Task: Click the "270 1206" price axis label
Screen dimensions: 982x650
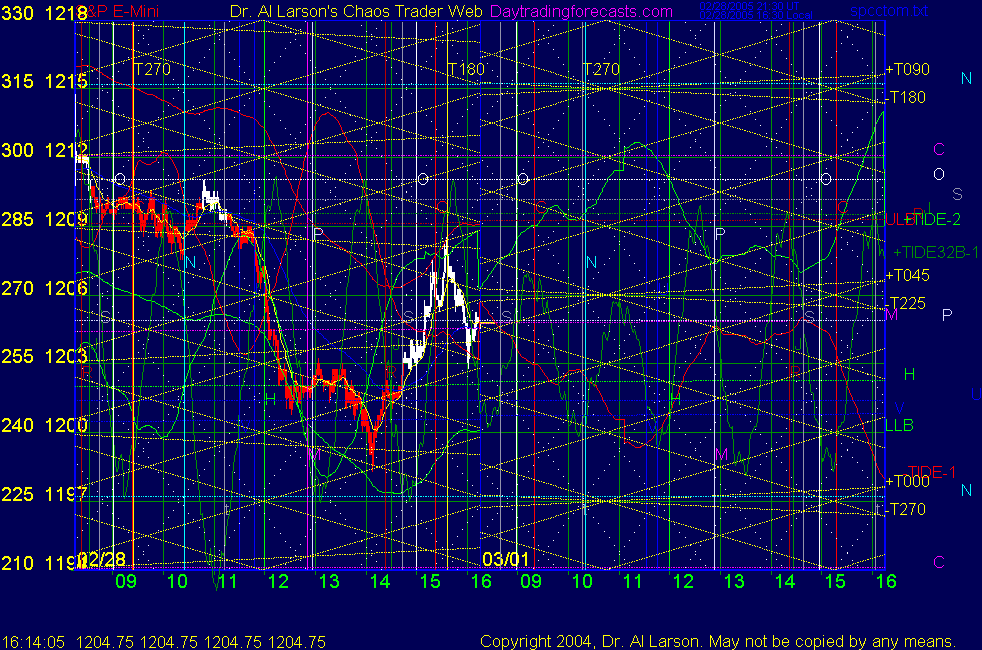Action: [44, 288]
